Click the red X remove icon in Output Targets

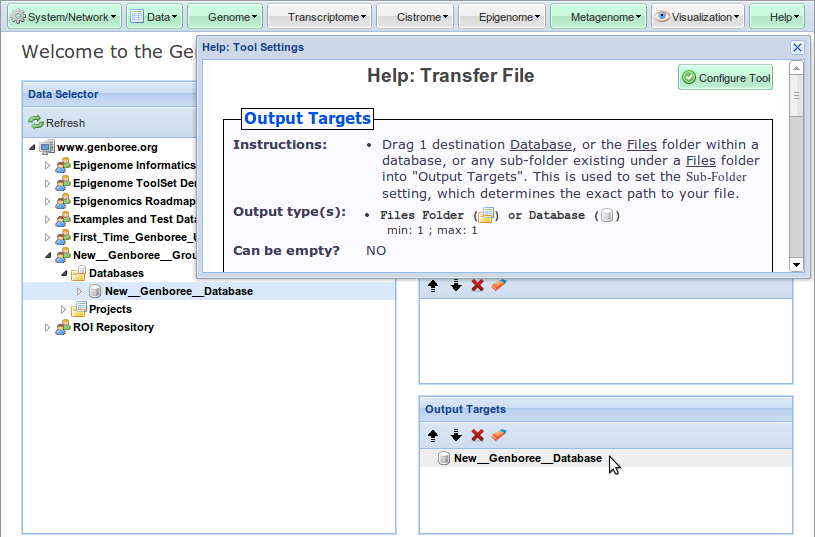pos(477,435)
